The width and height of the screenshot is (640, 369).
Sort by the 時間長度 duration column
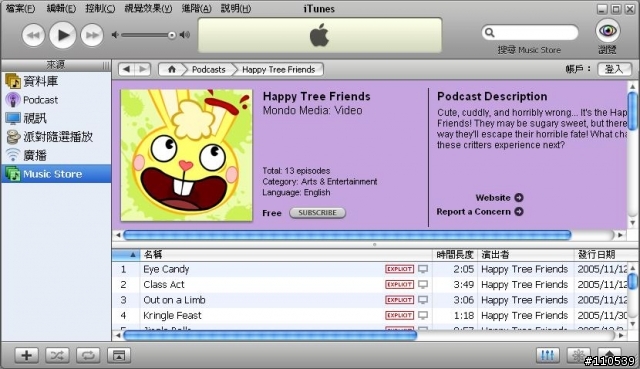click(455, 255)
